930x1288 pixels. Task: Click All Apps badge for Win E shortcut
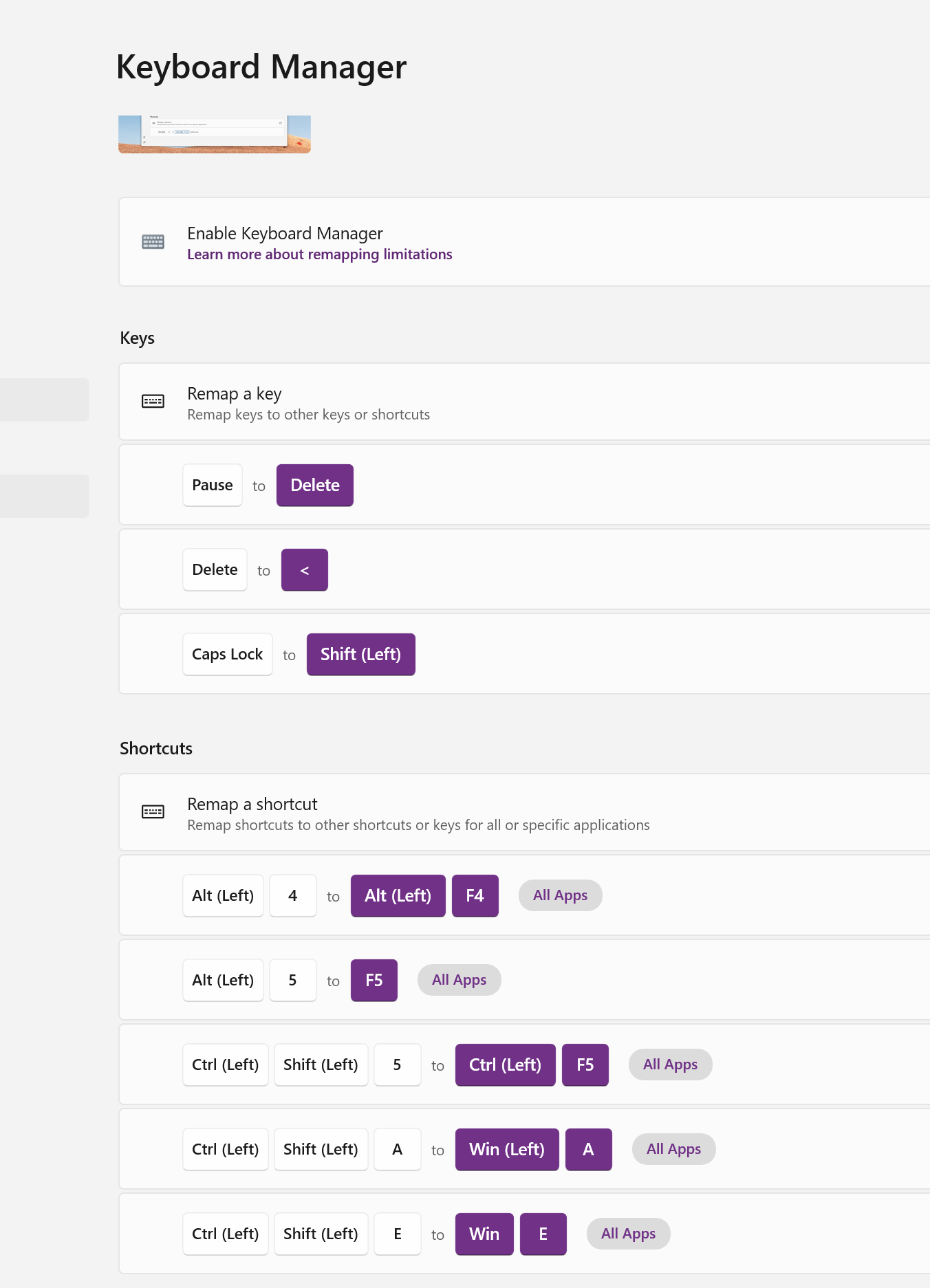(x=628, y=1234)
